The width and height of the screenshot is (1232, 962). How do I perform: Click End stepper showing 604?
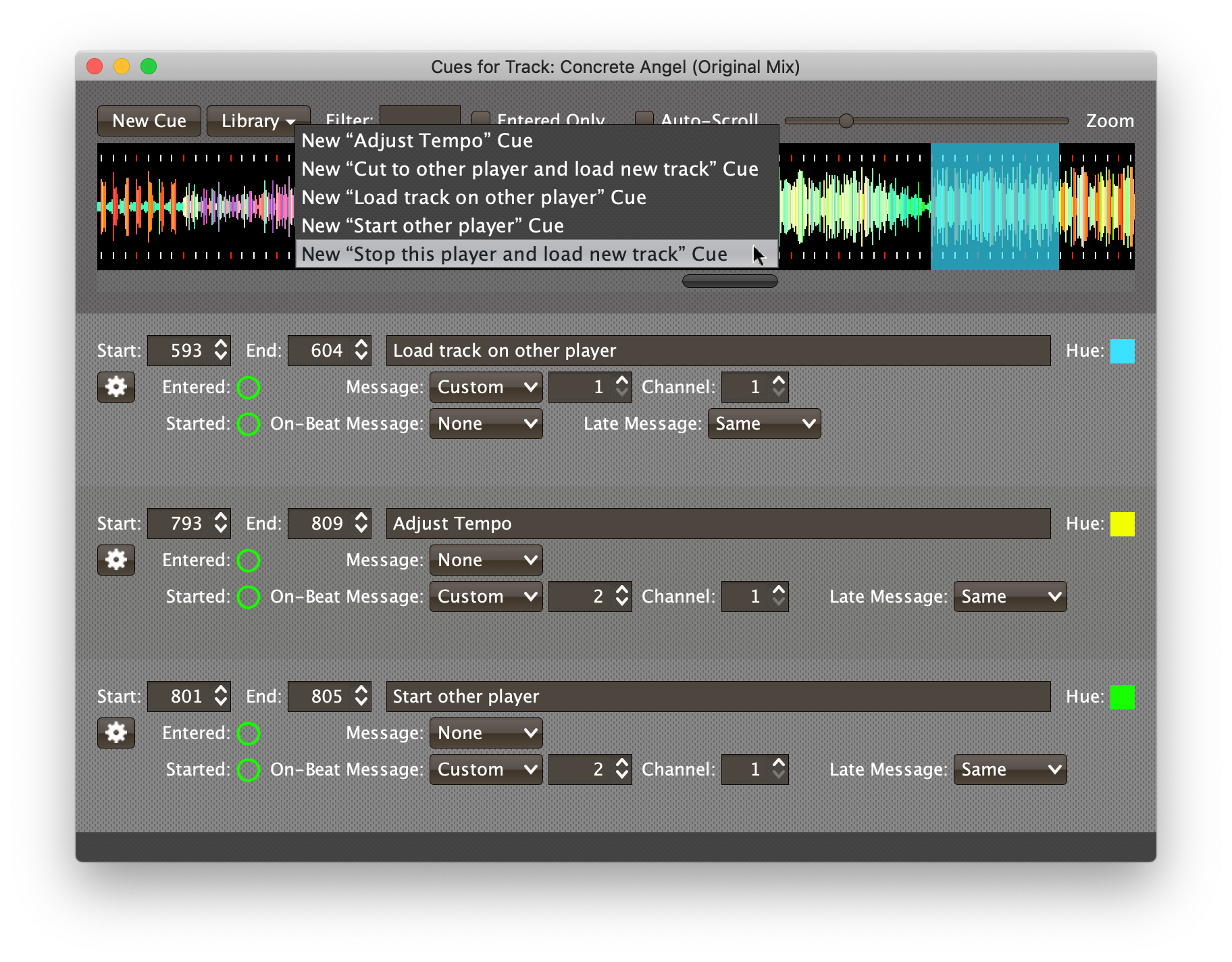click(x=330, y=351)
